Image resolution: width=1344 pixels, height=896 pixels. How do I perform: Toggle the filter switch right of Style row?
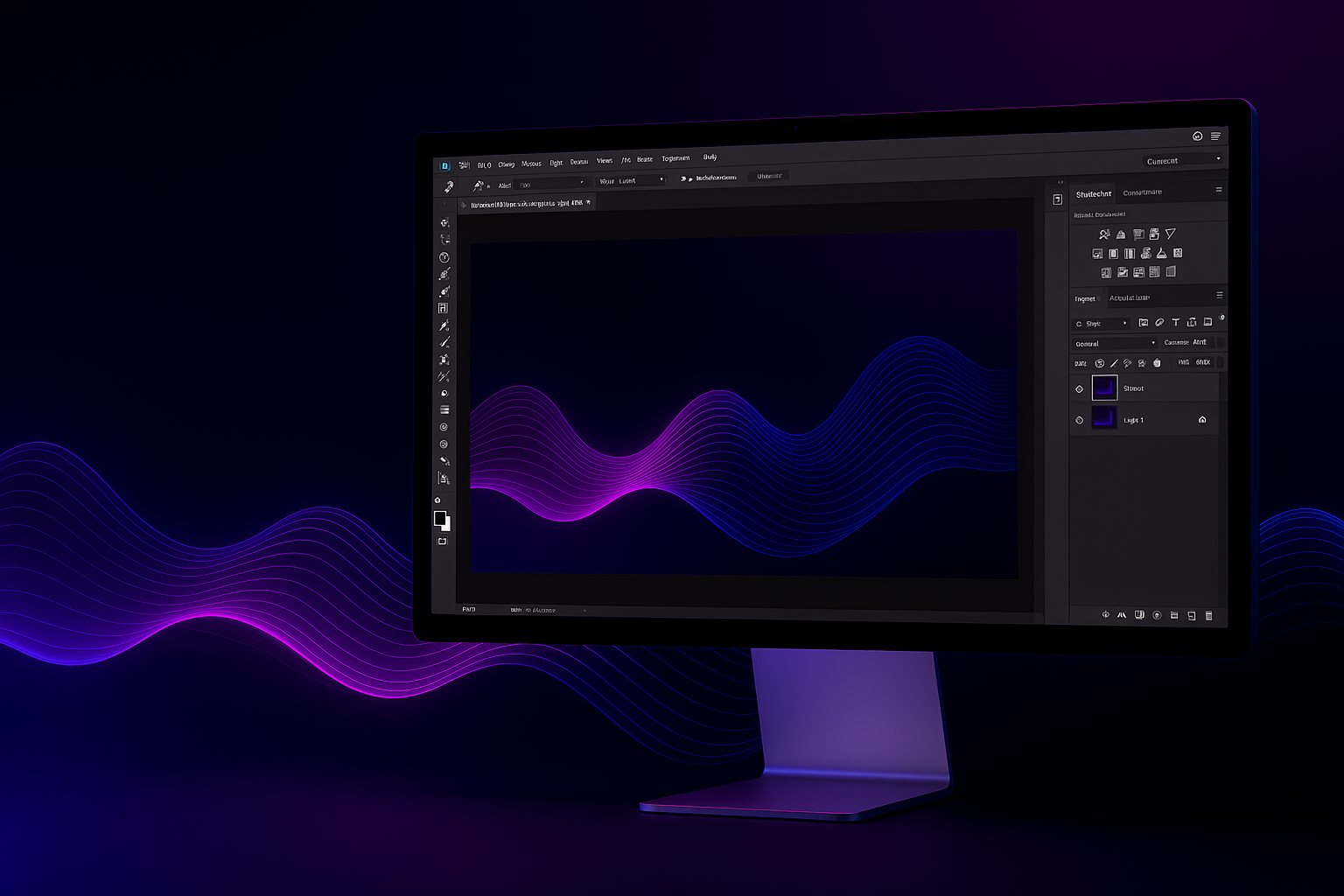tap(1221, 318)
